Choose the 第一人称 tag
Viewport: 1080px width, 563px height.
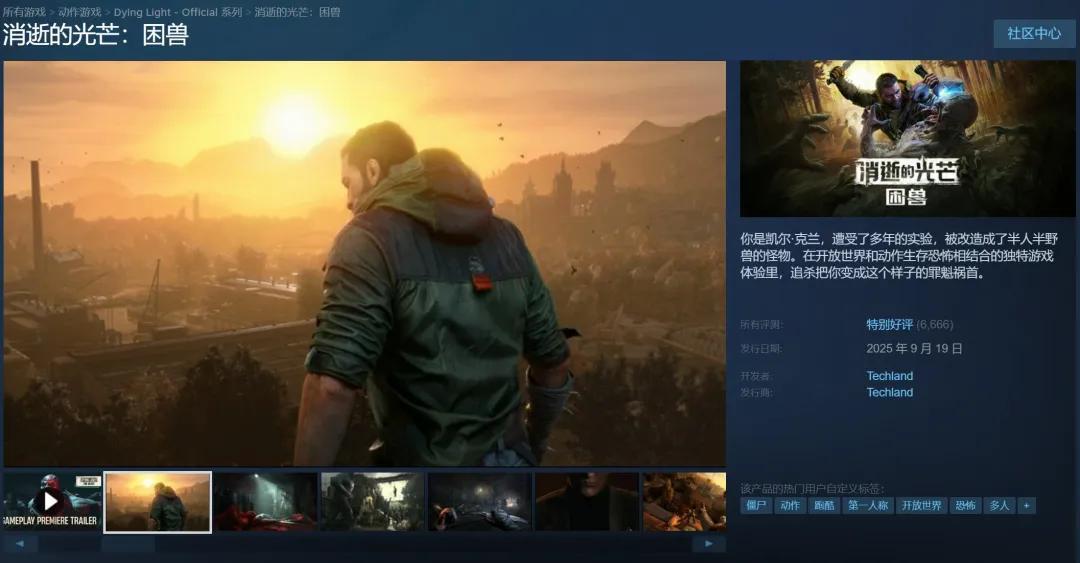[867, 506]
